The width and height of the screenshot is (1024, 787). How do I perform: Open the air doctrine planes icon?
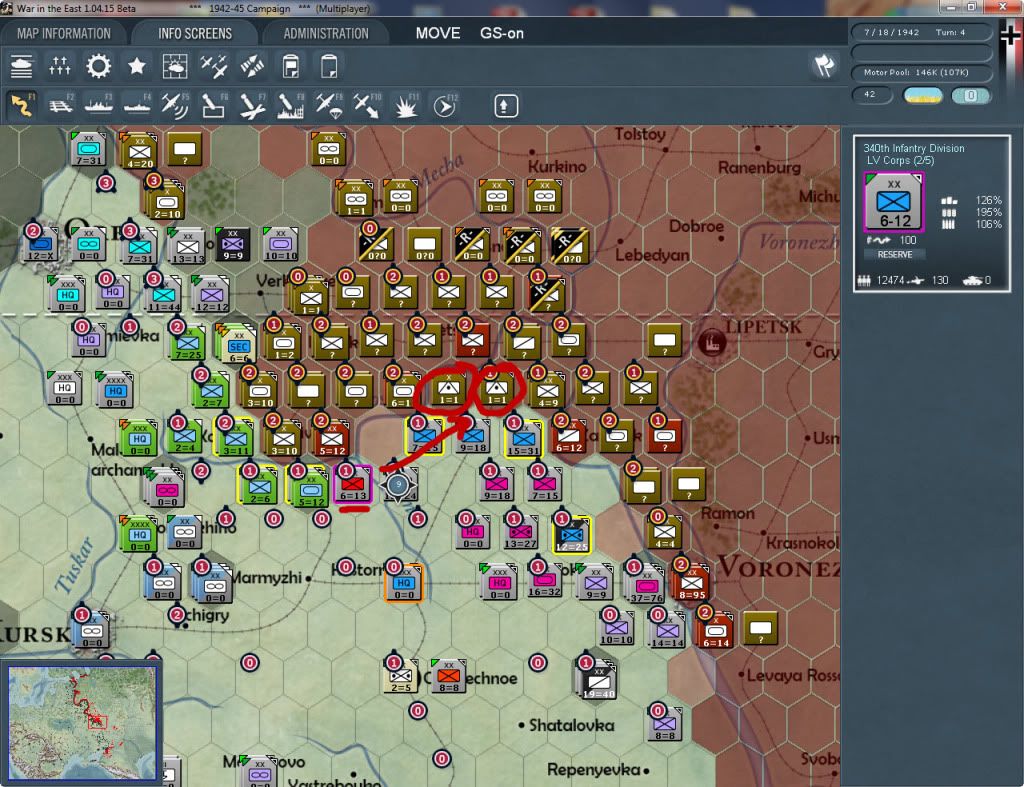point(214,66)
